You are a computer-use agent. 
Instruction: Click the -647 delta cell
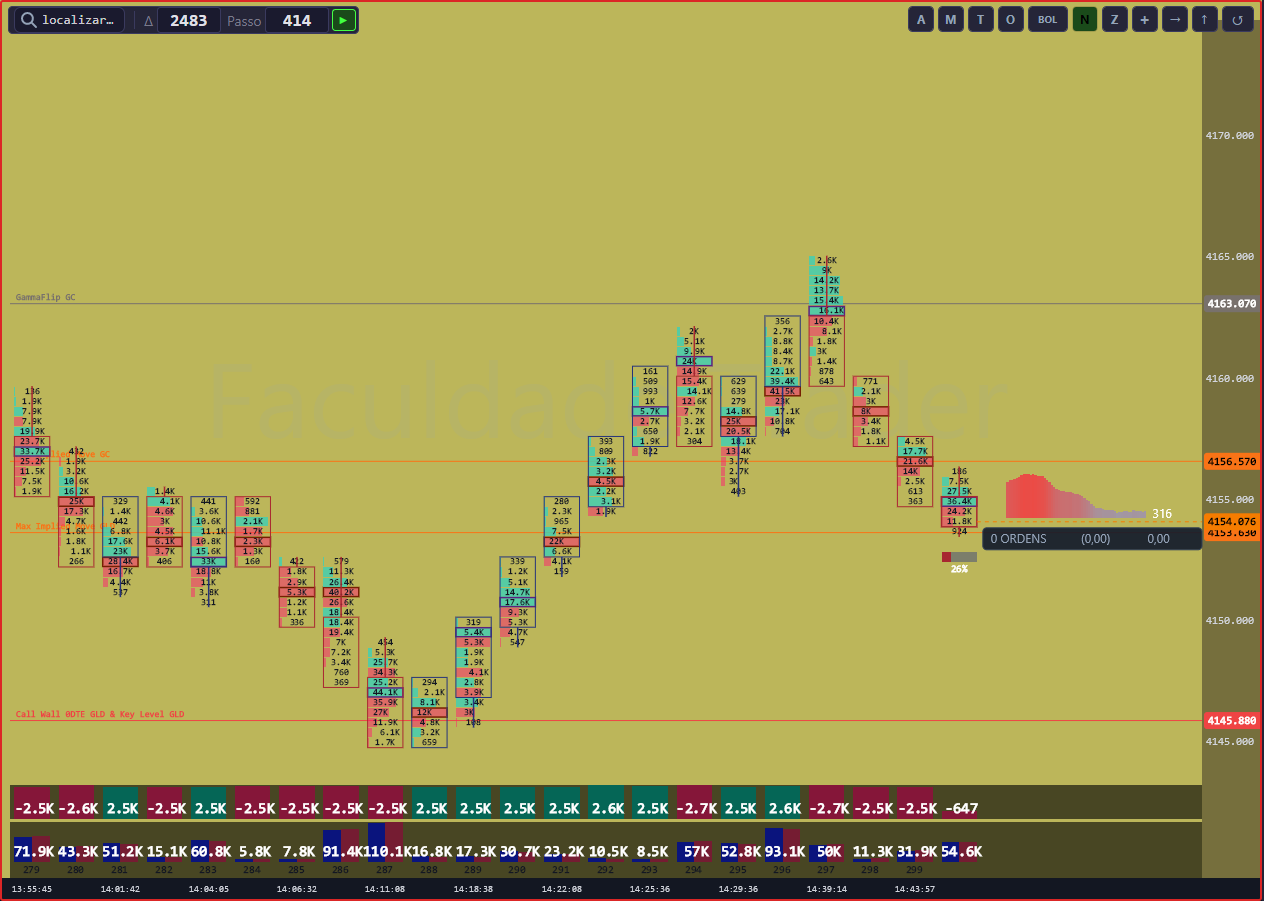(x=961, y=808)
